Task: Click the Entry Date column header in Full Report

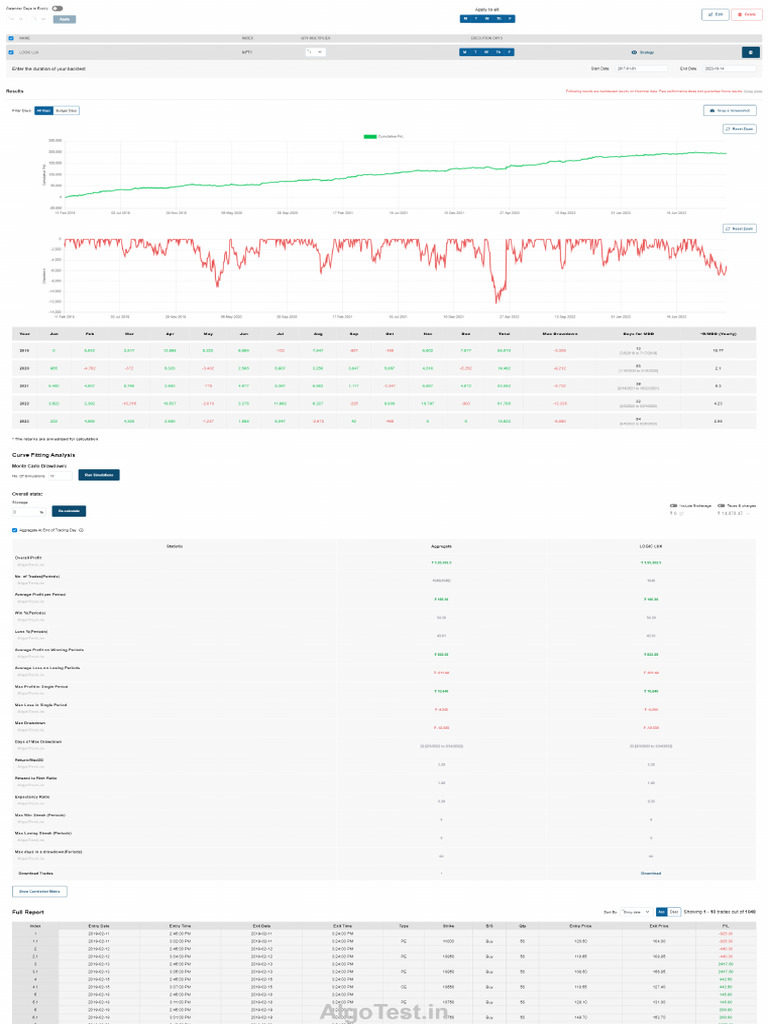Action: 99,925
